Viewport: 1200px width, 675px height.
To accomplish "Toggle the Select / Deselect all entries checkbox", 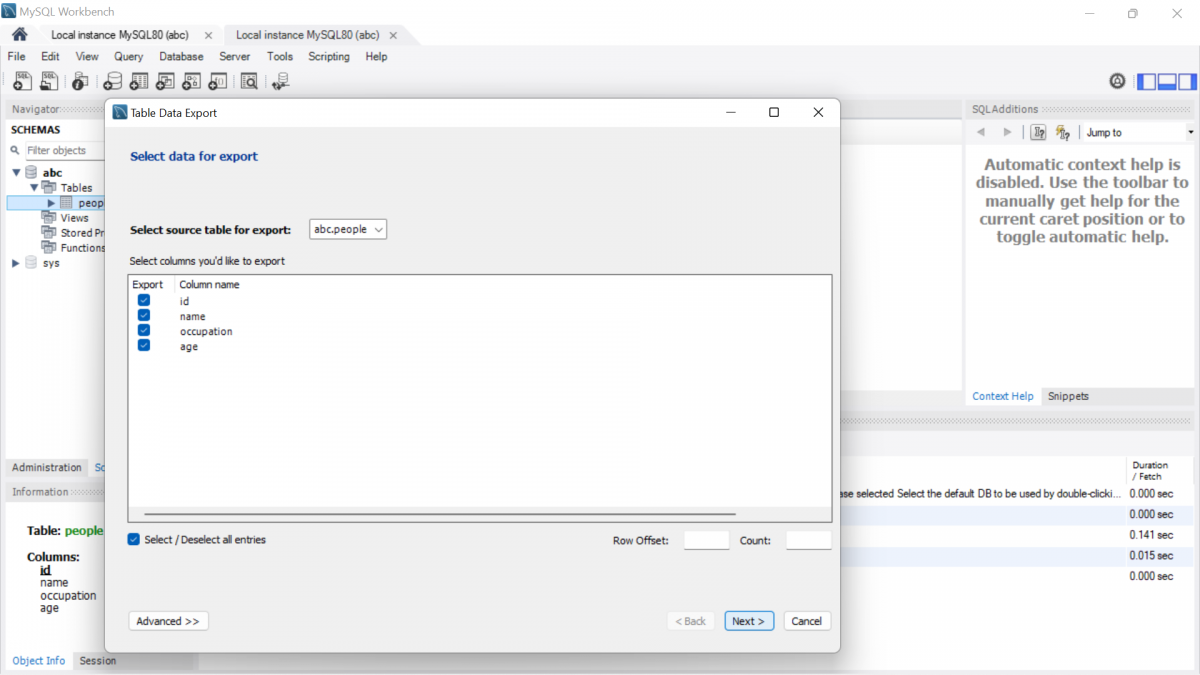I will pos(132,539).
